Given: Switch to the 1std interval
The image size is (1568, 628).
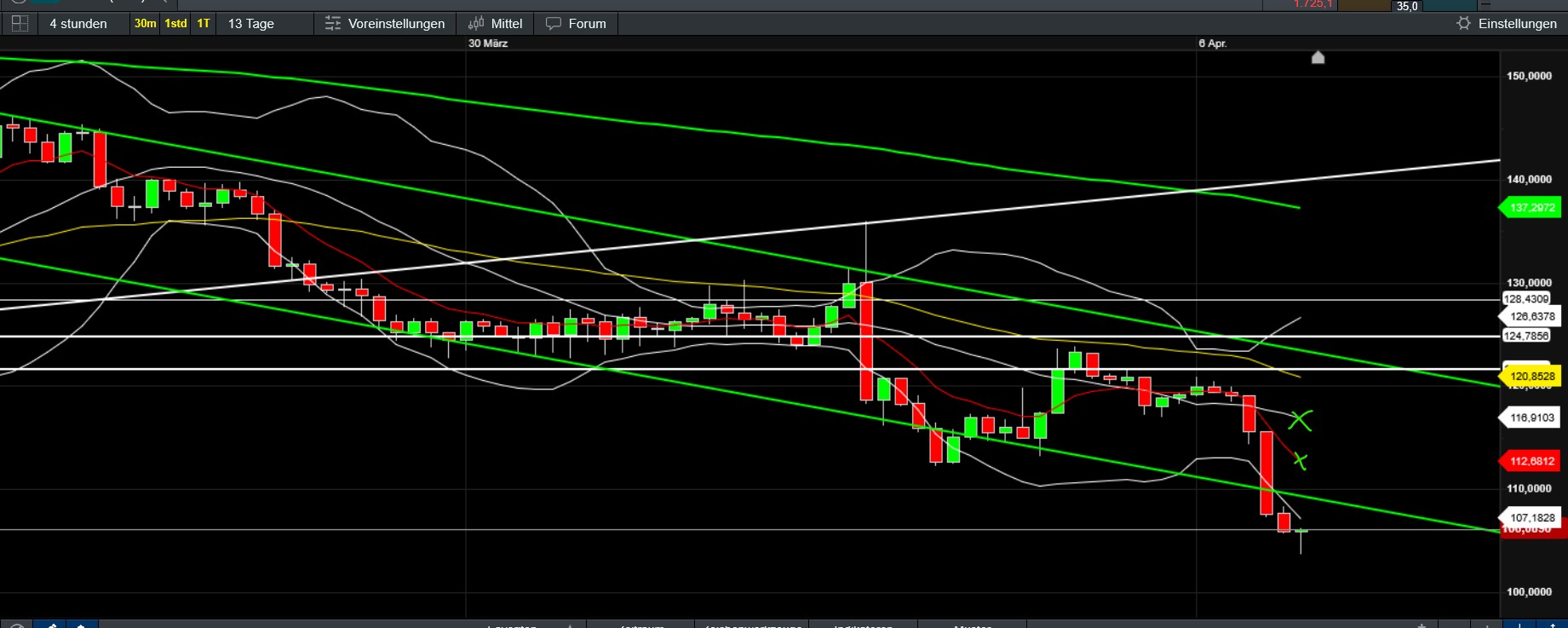Looking at the screenshot, I should 176,24.
